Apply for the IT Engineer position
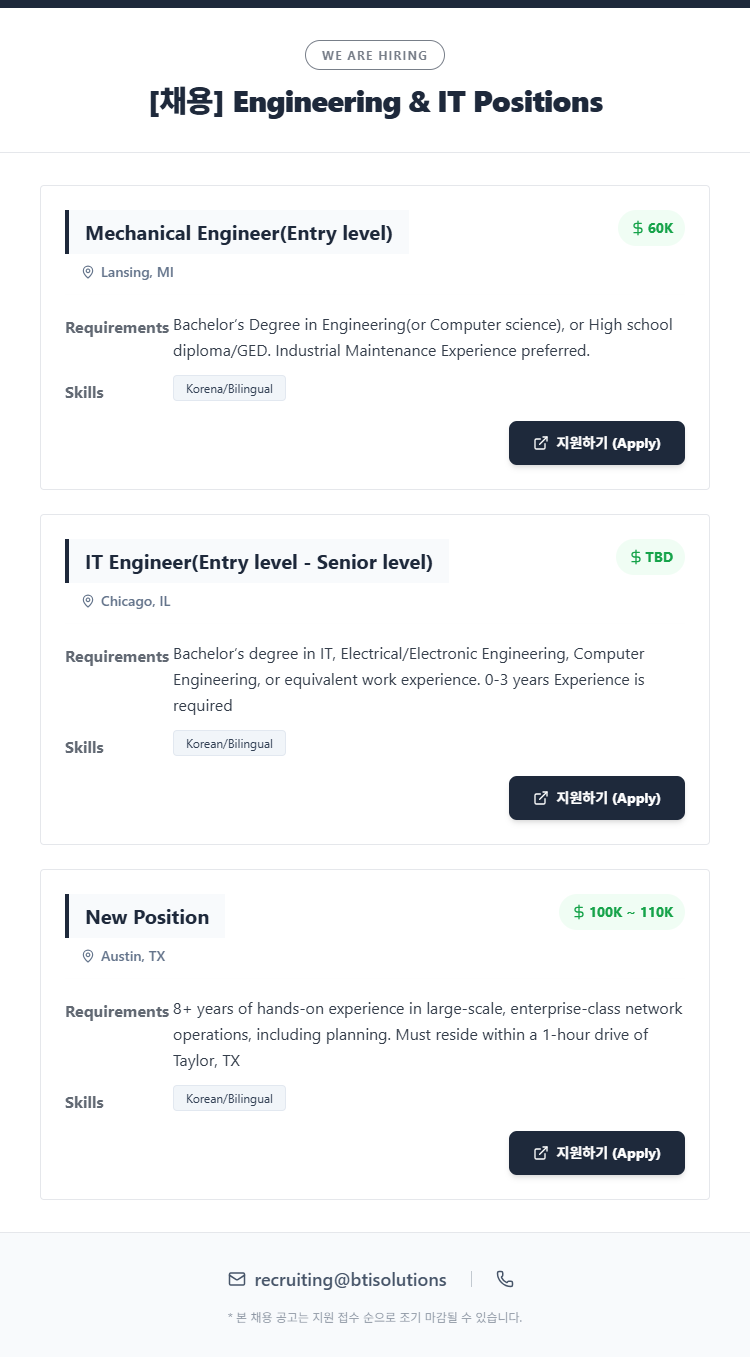750x1357 pixels. coord(597,798)
